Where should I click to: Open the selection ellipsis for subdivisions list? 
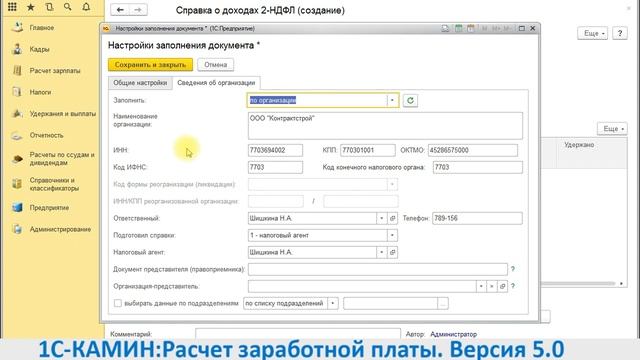[x=443, y=303]
